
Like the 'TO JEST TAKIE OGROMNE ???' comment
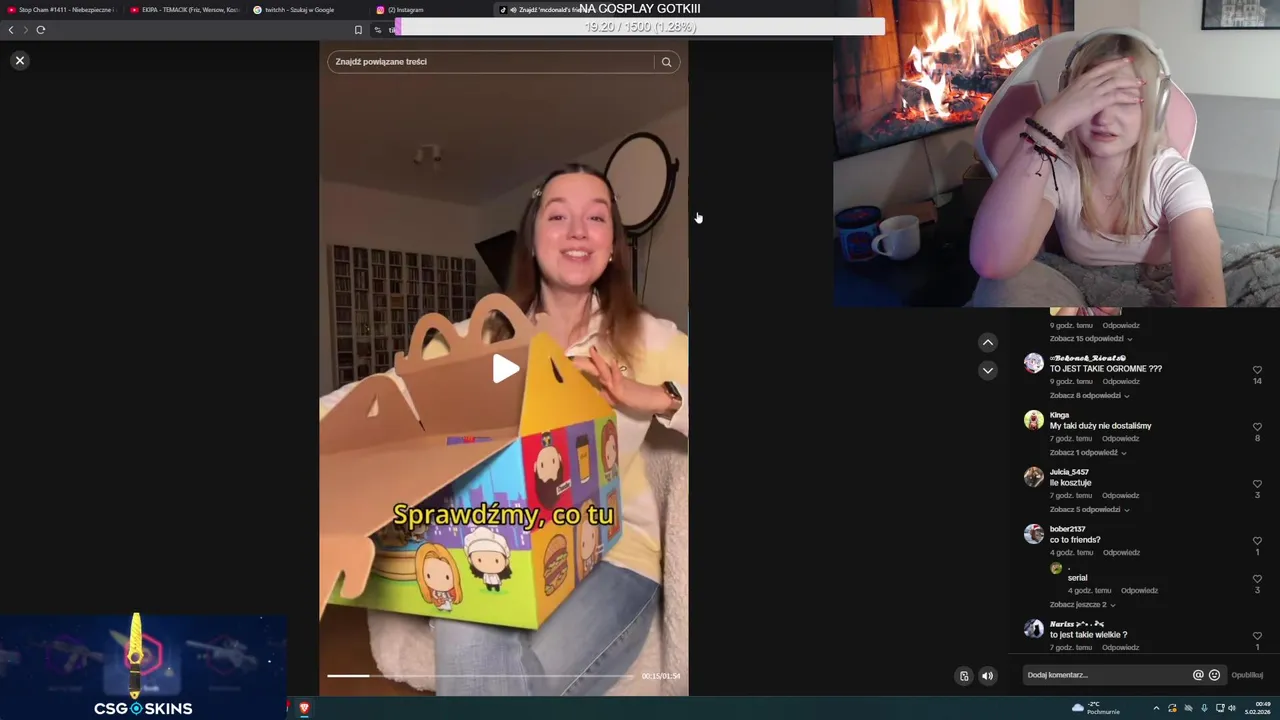click(x=1257, y=370)
